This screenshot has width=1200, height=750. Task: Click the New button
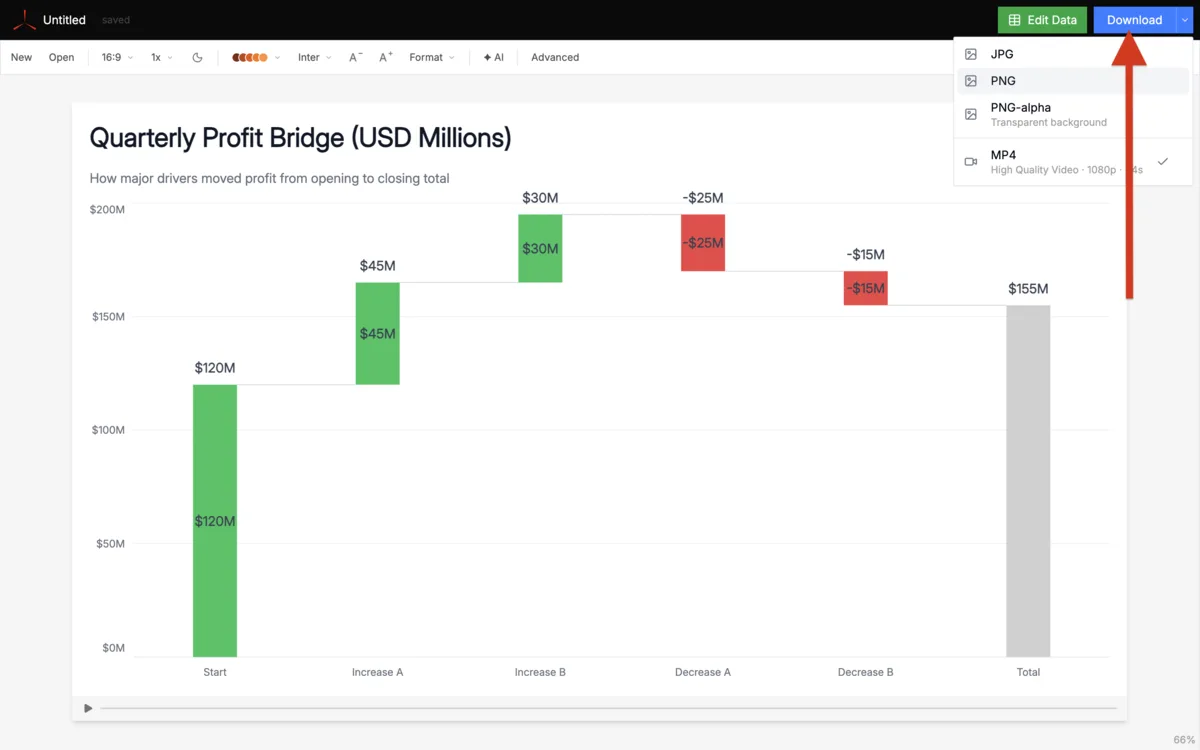[21, 57]
